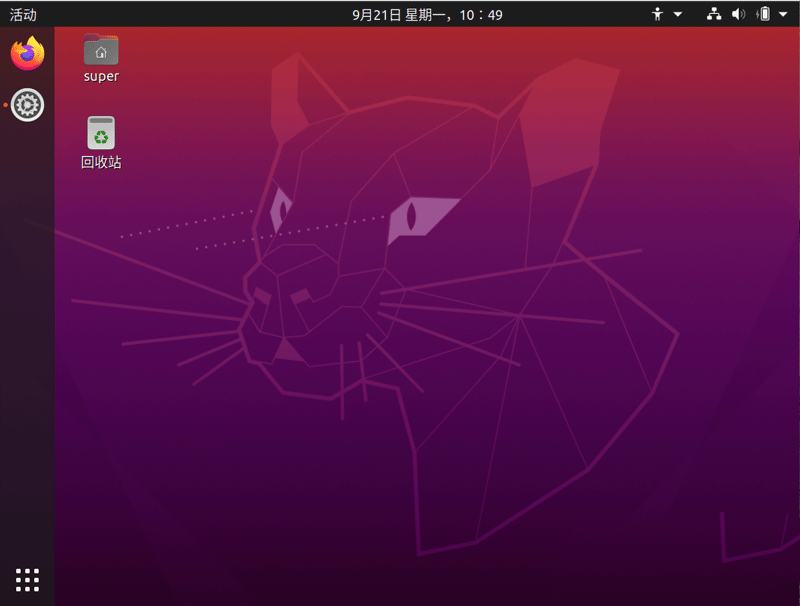Image resolution: width=800 pixels, height=606 pixels.
Task: Click the battery charging indicator icon
Action: [x=762, y=14]
